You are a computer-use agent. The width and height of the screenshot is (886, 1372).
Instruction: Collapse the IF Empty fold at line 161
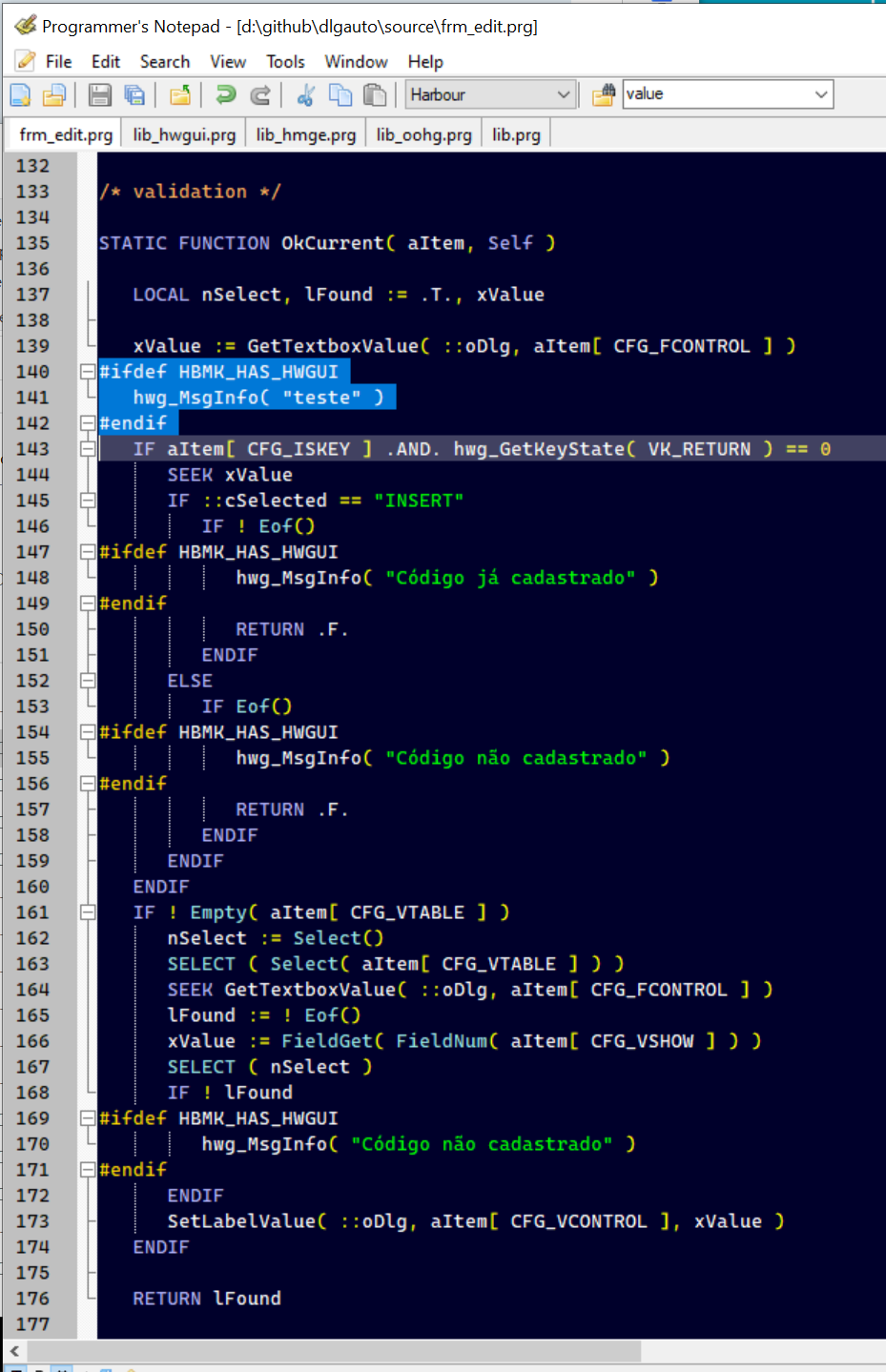tap(88, 911)
